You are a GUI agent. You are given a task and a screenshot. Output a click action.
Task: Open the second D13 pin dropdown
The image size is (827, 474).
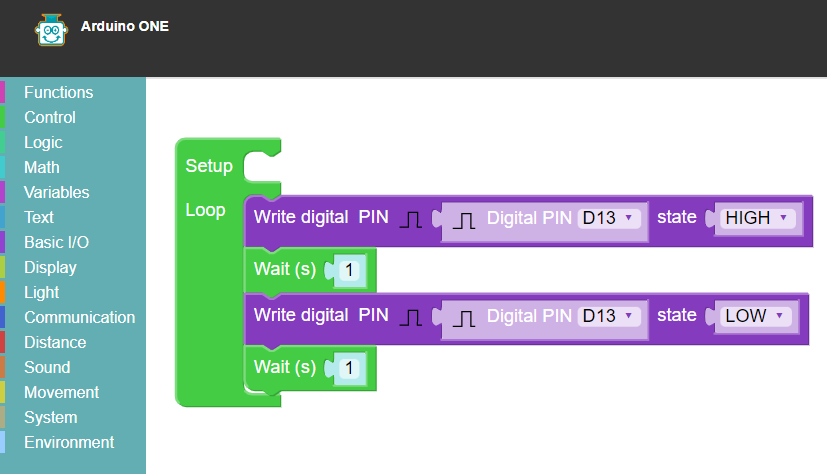tap(608, 316)
